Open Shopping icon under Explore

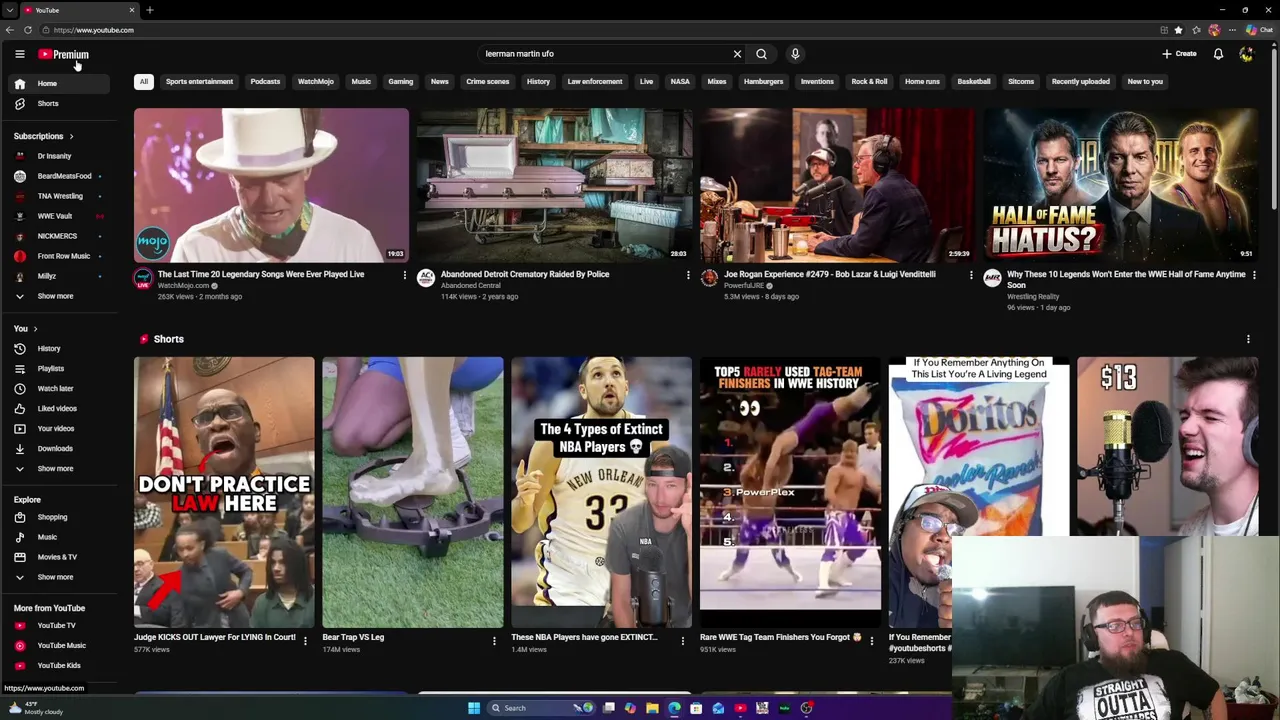[x=19, y=517]
